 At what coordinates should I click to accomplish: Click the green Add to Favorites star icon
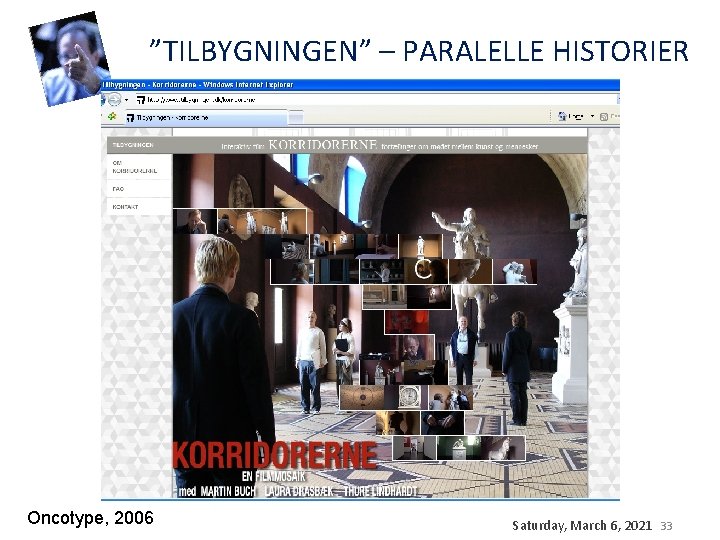tap(112, 117)
